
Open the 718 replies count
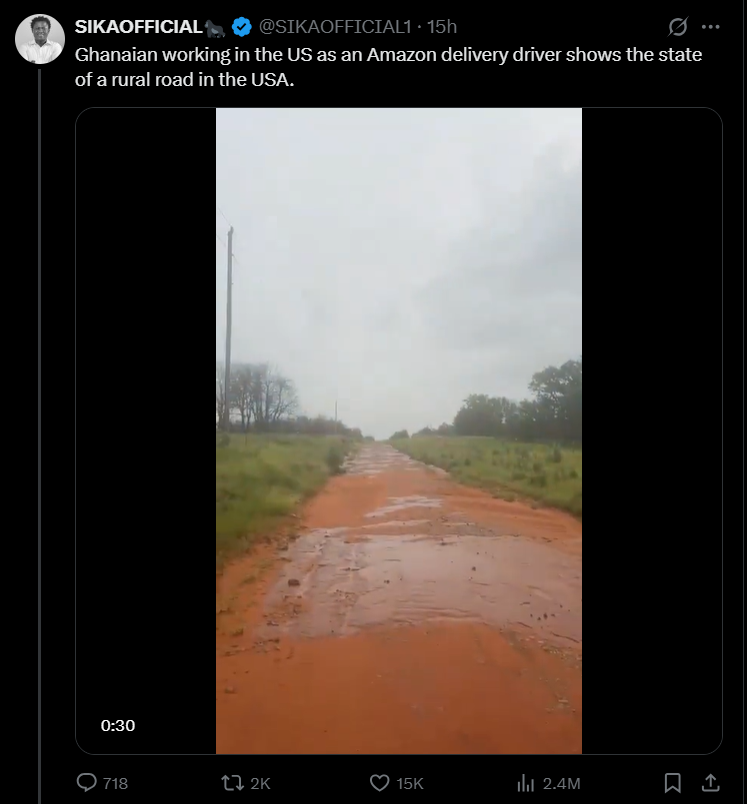click(115, 783)
